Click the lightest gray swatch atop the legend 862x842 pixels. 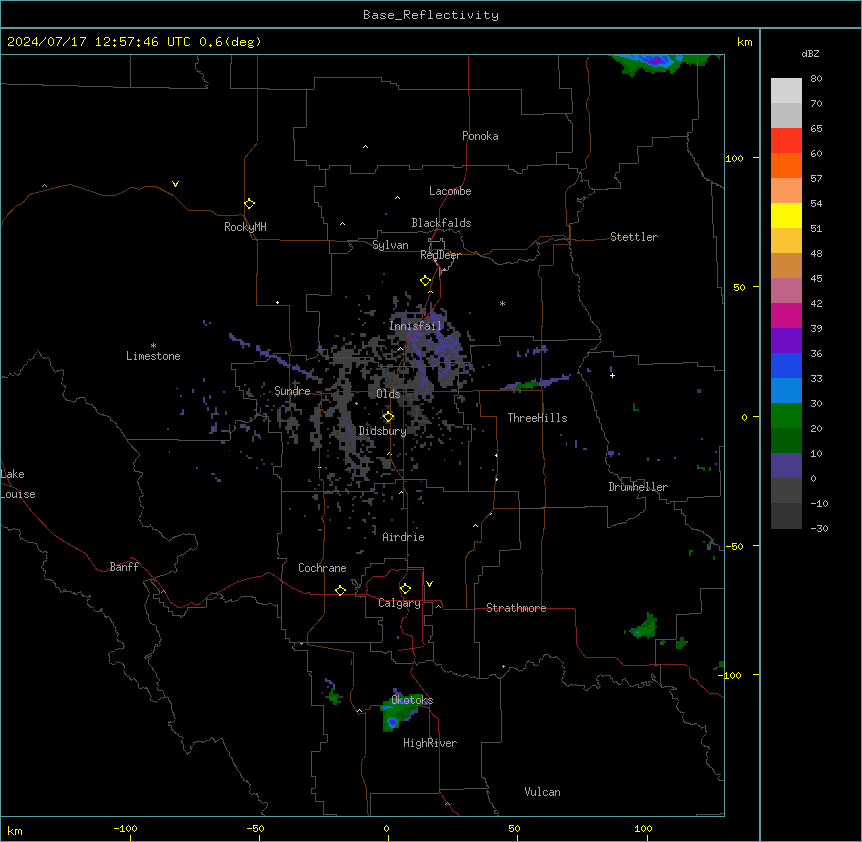786,91
